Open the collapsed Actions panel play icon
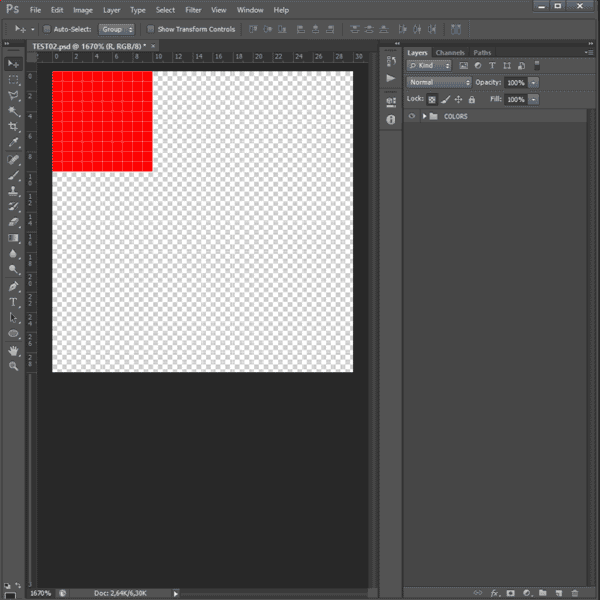Image resolution: width=600 pixels, height=600 pixels. click(x=391, y=78)
